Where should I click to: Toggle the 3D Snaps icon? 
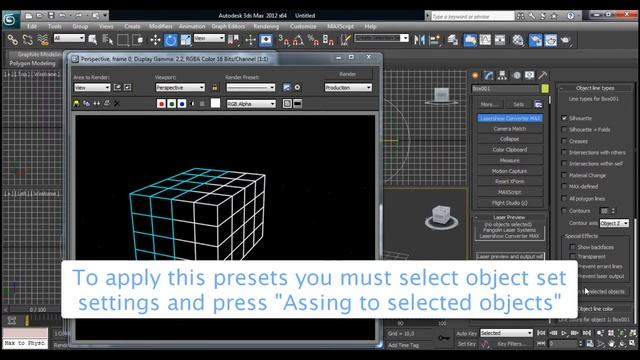[x=283, y=40]
